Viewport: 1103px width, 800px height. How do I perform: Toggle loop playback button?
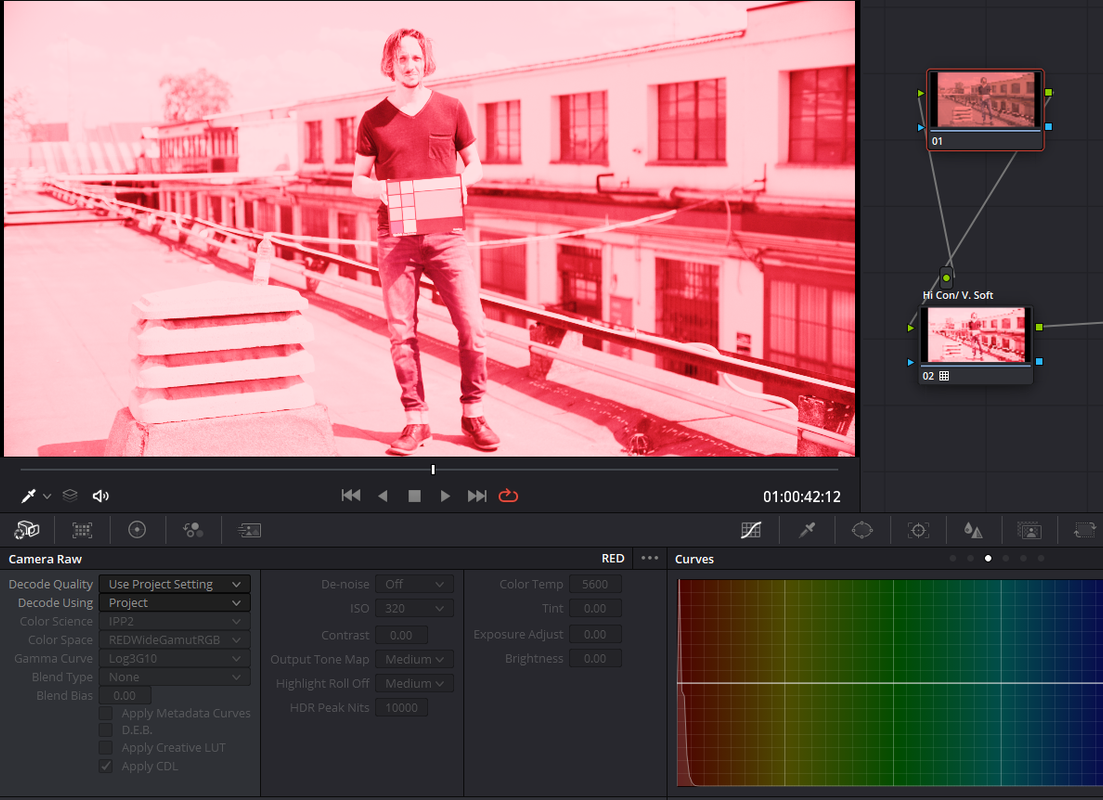(508, 496)
